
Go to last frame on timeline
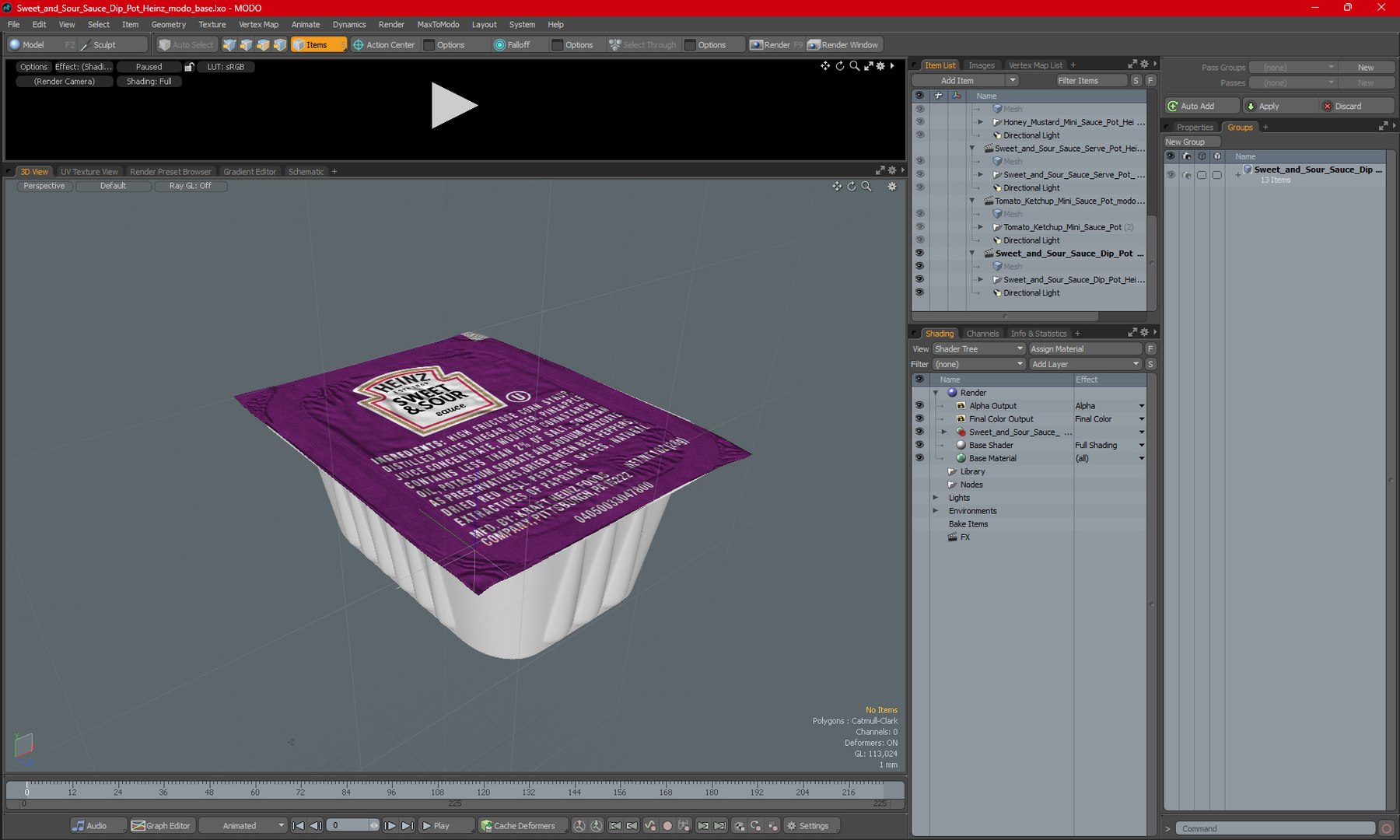408,825
